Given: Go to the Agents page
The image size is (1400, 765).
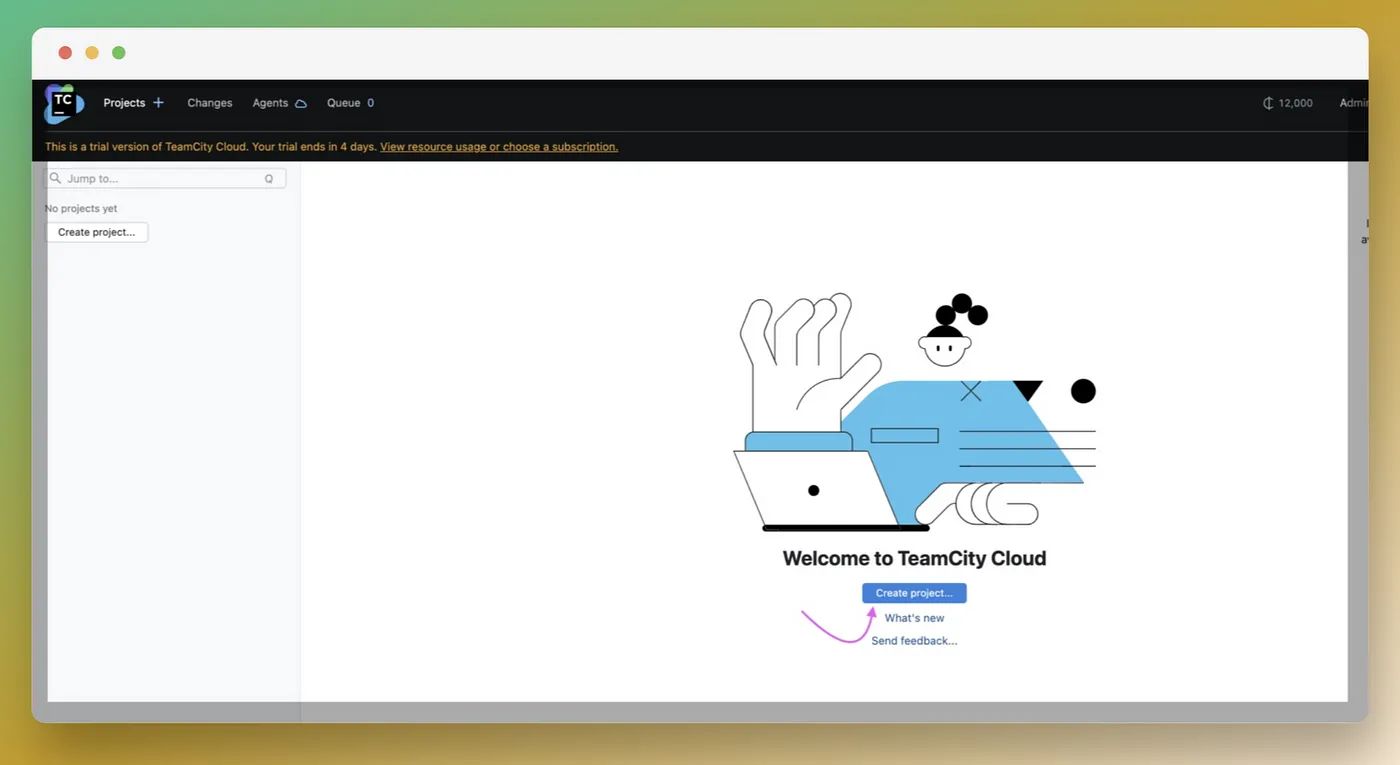Looking at the screenshot, I should 270,103.
